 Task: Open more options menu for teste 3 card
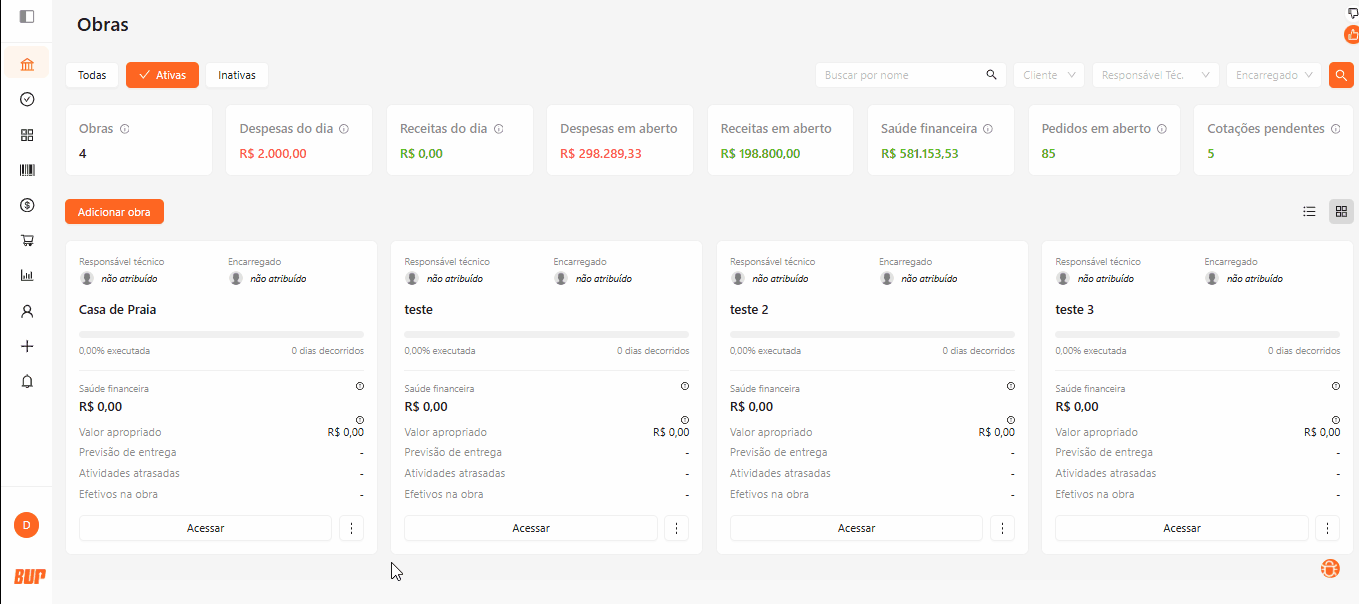[1327, 528]
